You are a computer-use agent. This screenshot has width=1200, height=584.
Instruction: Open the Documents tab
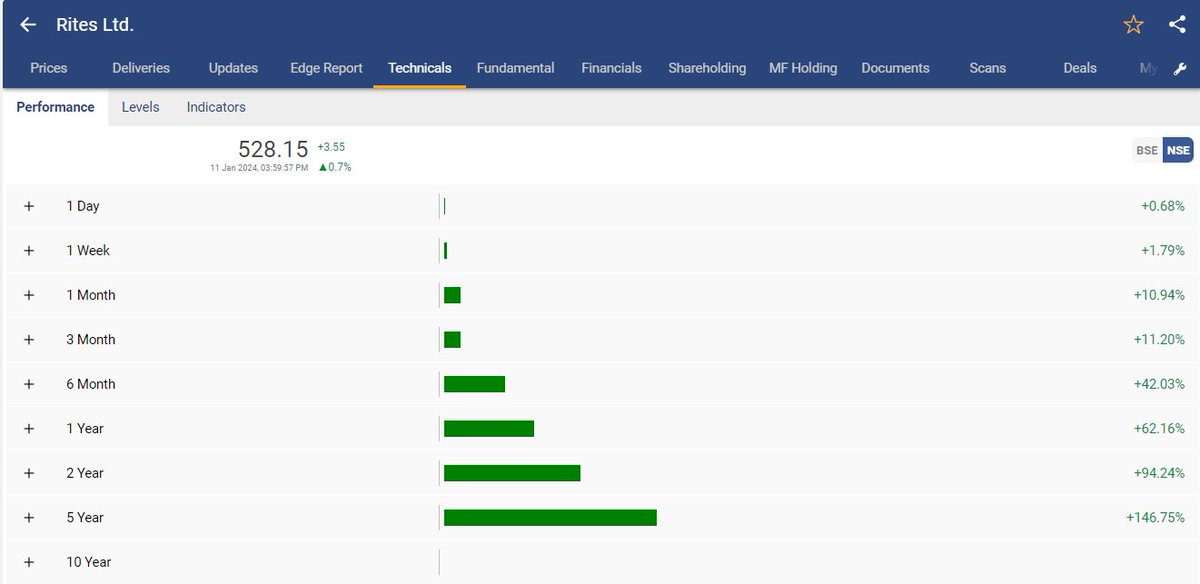click(895, 68)
